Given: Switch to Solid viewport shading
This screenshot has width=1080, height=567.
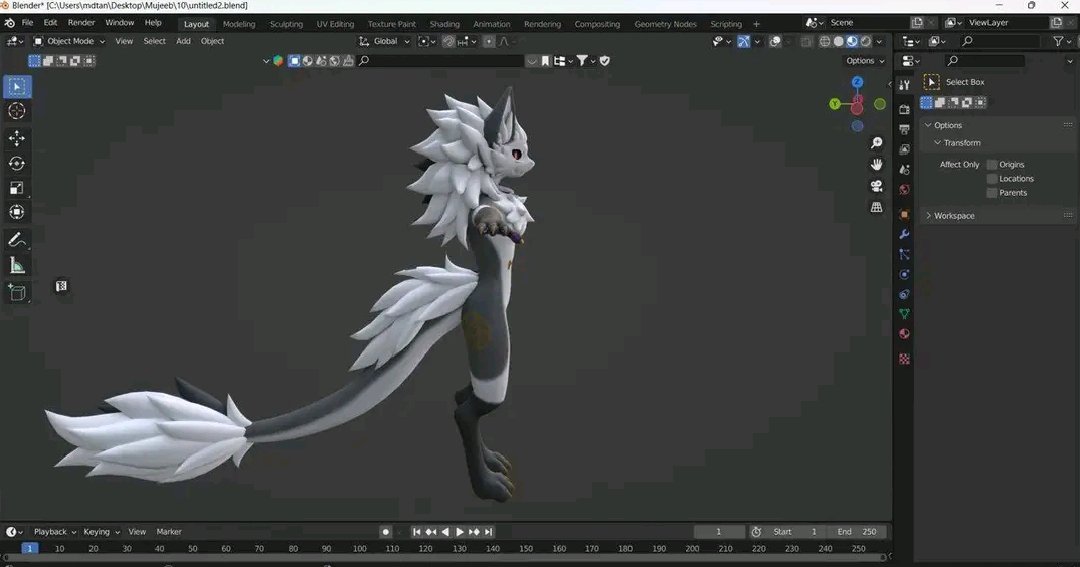Looking at the screenshot, I should click(x=838, y=41).
